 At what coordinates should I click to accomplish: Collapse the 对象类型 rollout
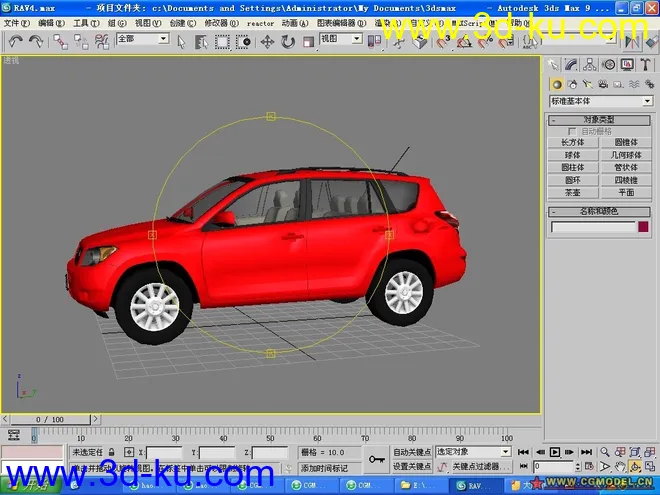(x=599, y=120)
